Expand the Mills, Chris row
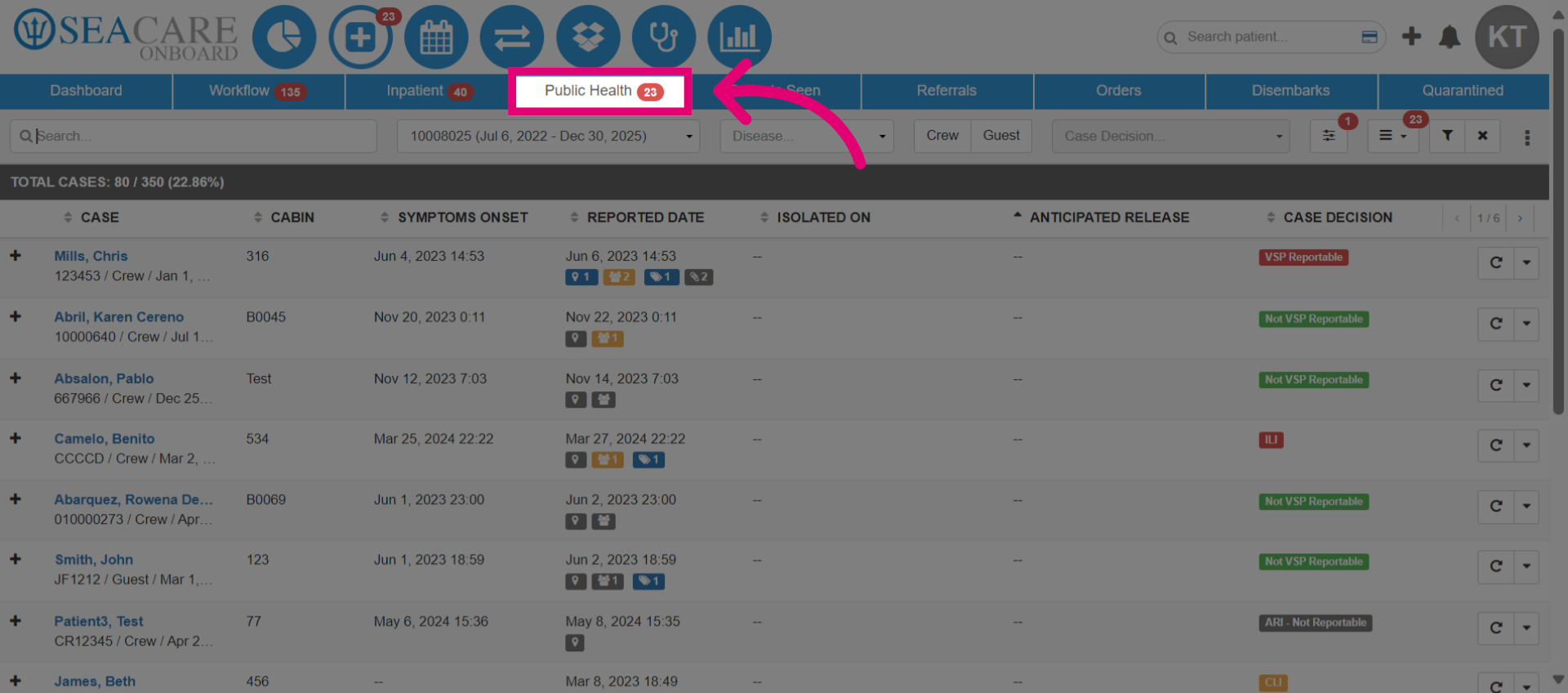 pos(16,256)
